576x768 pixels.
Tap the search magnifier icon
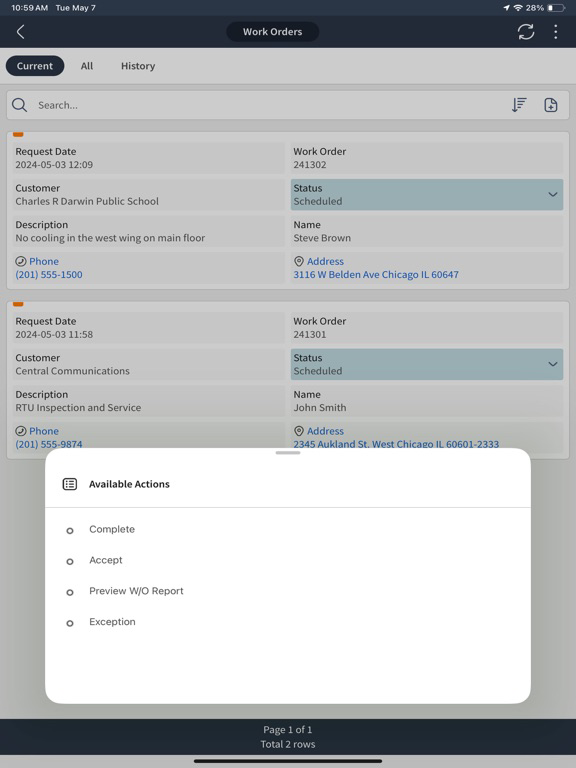(20, 105)
